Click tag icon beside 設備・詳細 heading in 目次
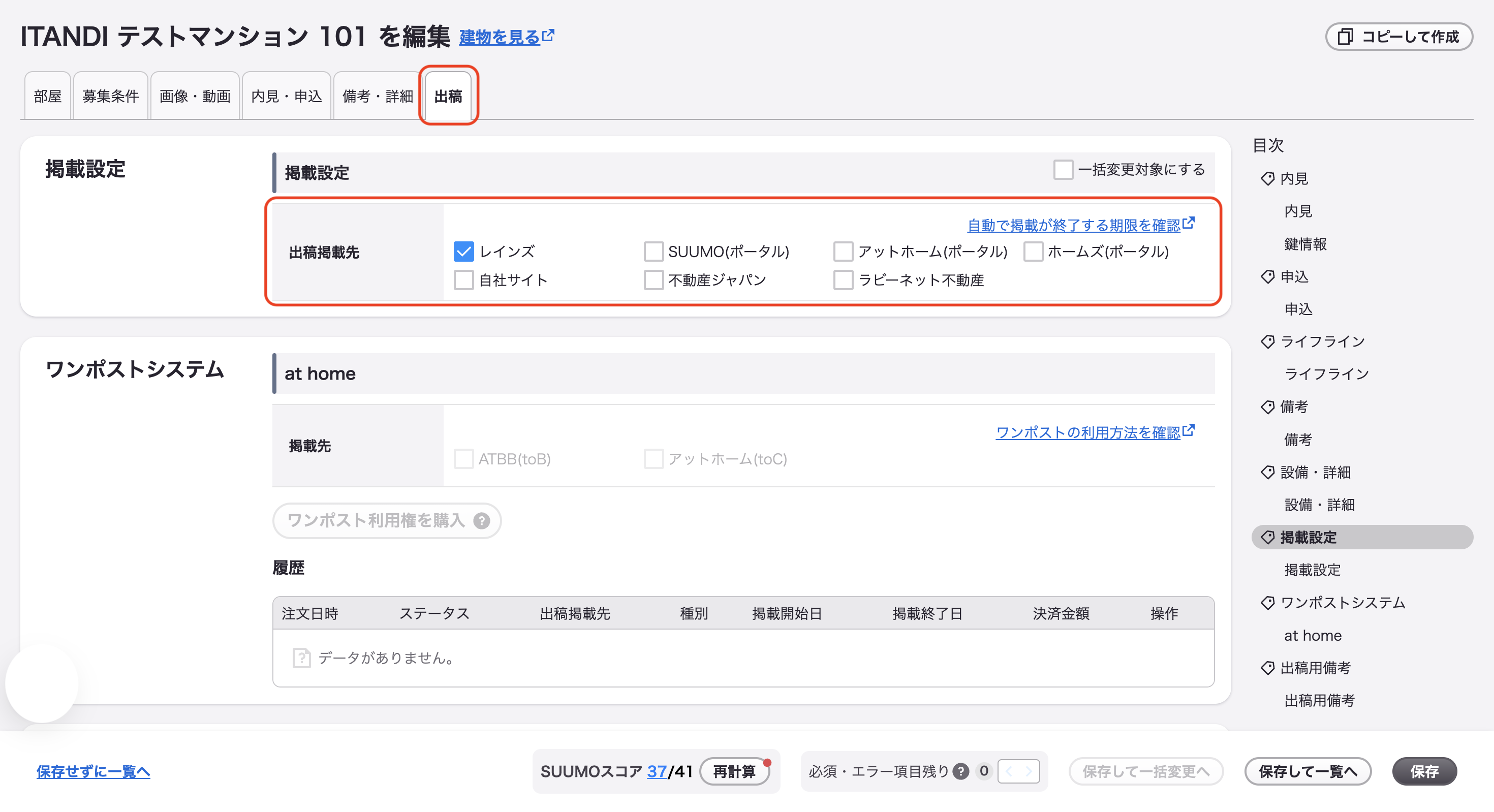The width and height of the screenshot is (1494, 812). click(x=1267, y=472)
